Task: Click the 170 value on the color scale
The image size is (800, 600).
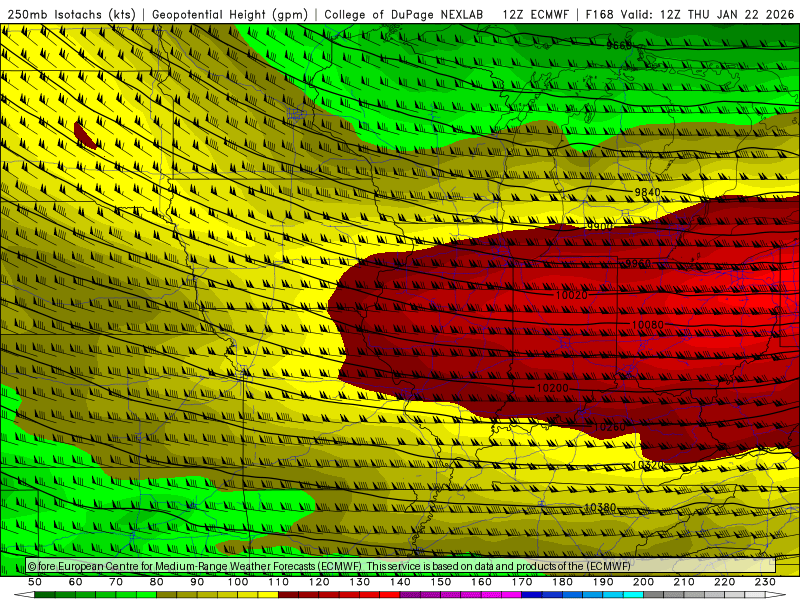Action: point(522,582)
